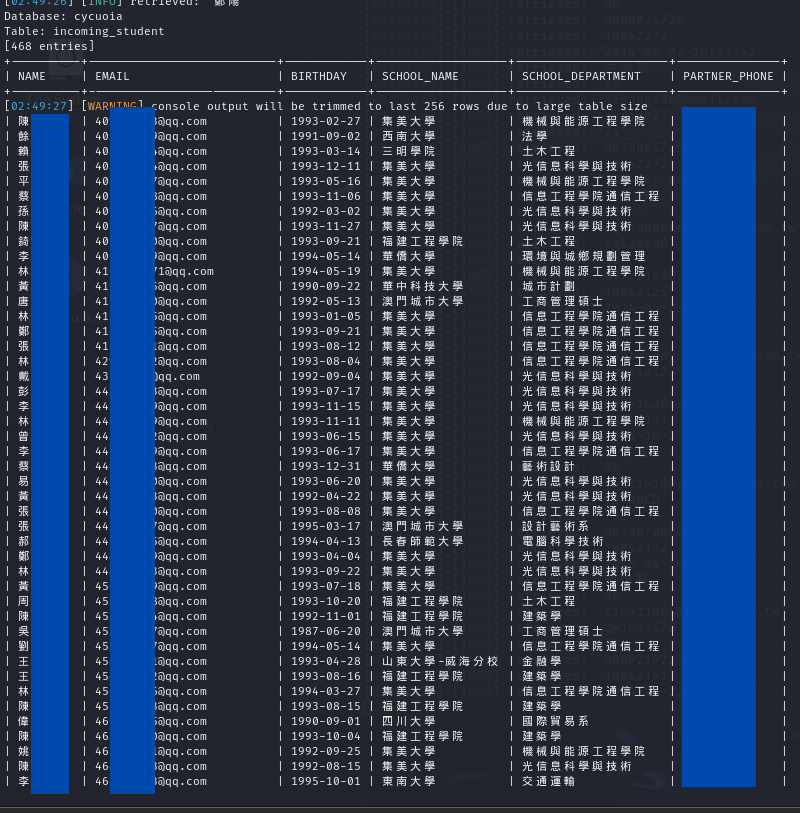This screenshot has width=800, height=813.
Task: Click the SCHOOL_DEPARTMENT column header
Action: pos(581,77)
